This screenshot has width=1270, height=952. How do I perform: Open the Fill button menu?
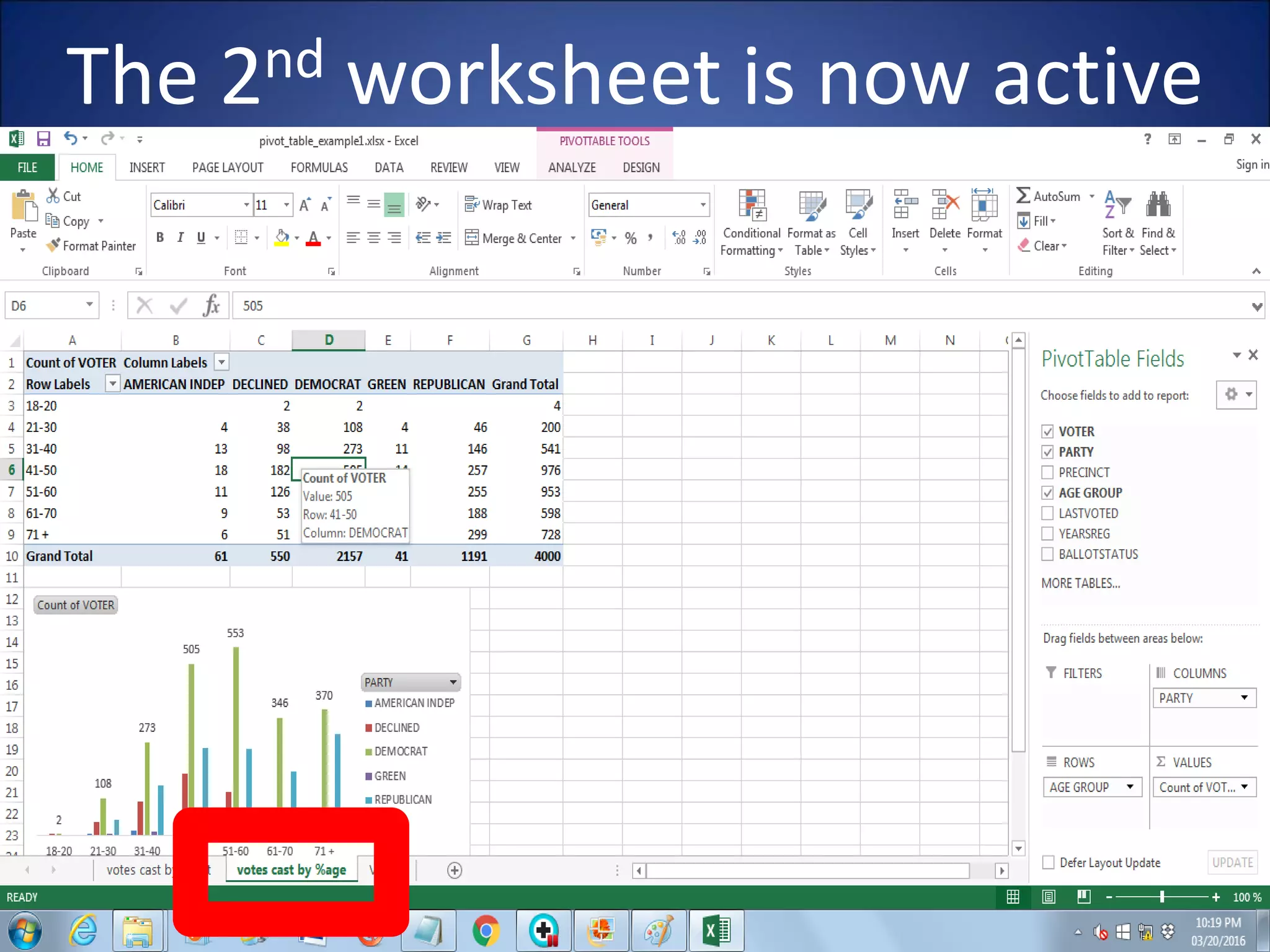click(x=1037, y=221)
